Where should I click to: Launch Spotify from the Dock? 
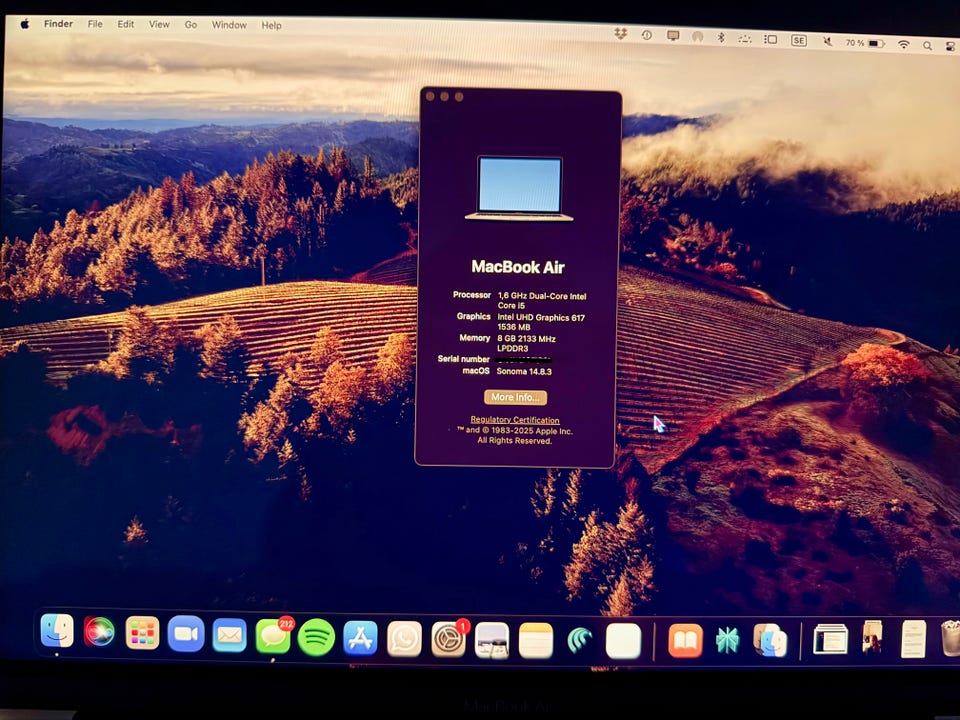point(316,637)
